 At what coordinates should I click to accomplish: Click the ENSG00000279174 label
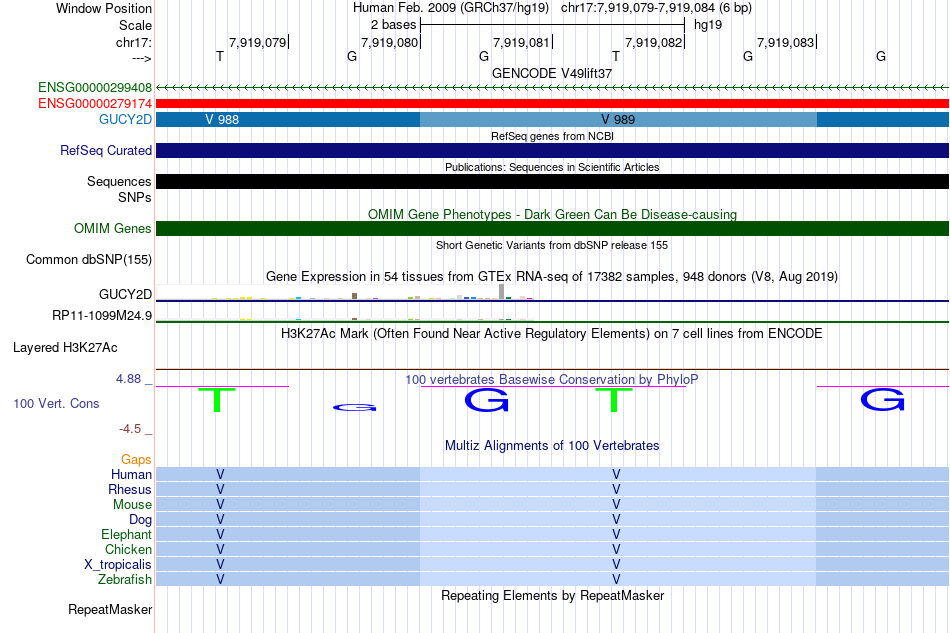95,104
